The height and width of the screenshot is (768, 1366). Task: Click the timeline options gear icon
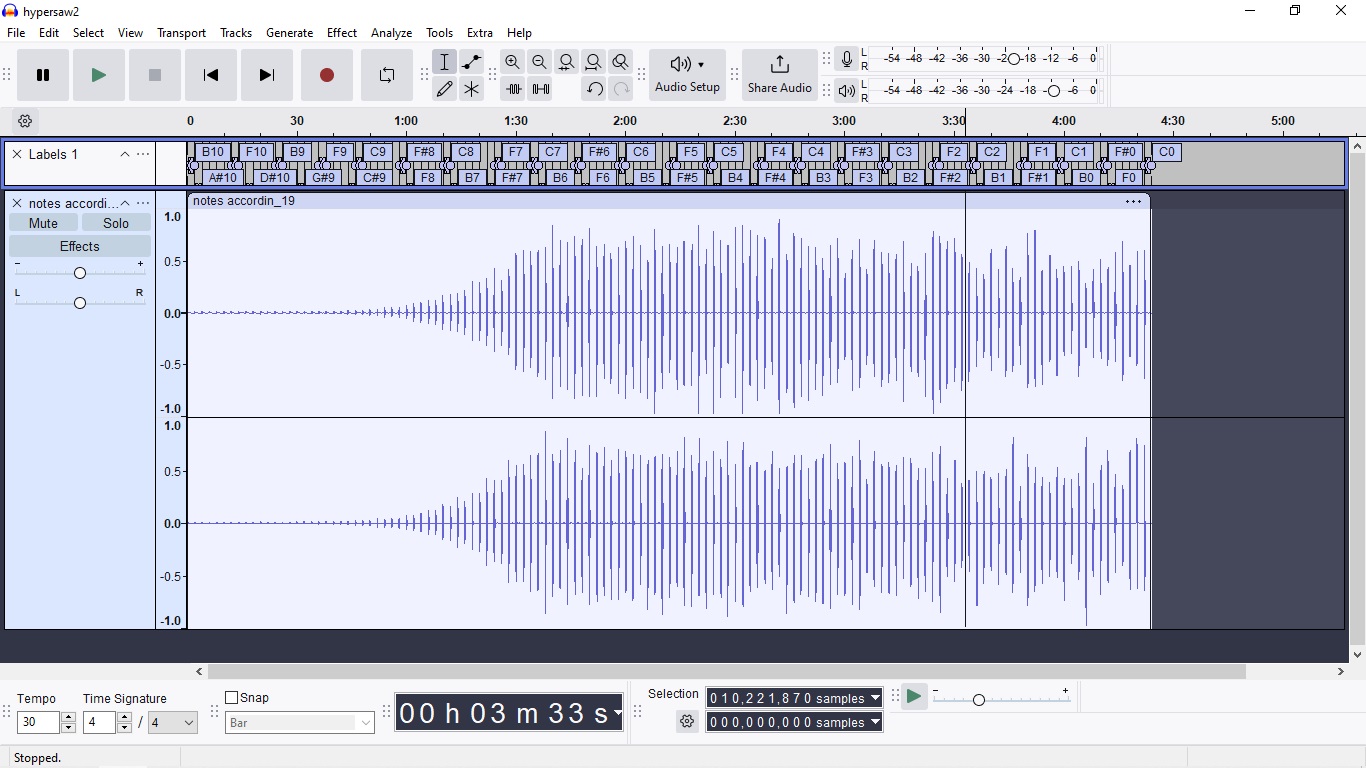tap(25, 121)
